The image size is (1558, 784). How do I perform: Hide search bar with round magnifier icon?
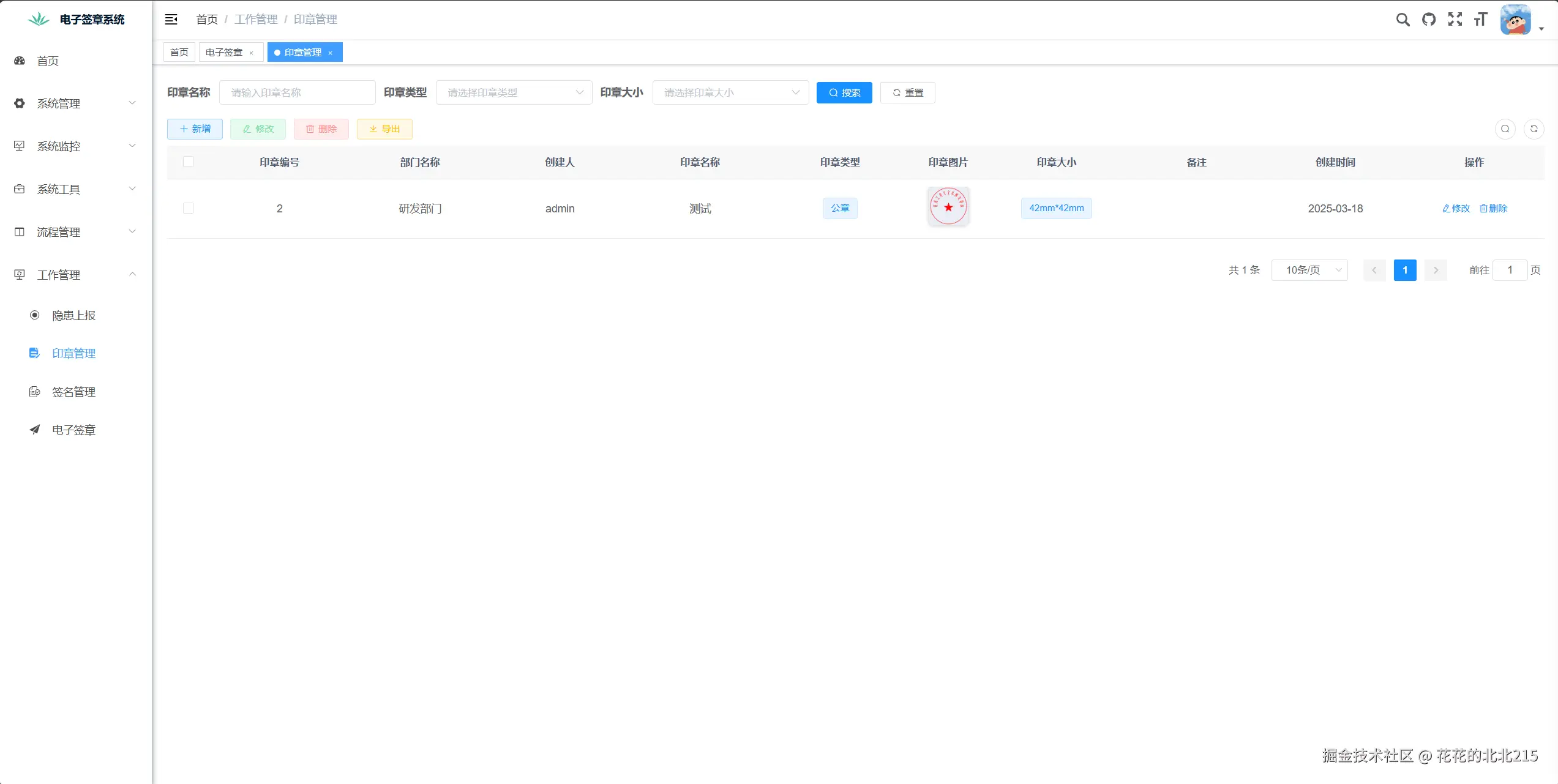(x=1505, y=129)
